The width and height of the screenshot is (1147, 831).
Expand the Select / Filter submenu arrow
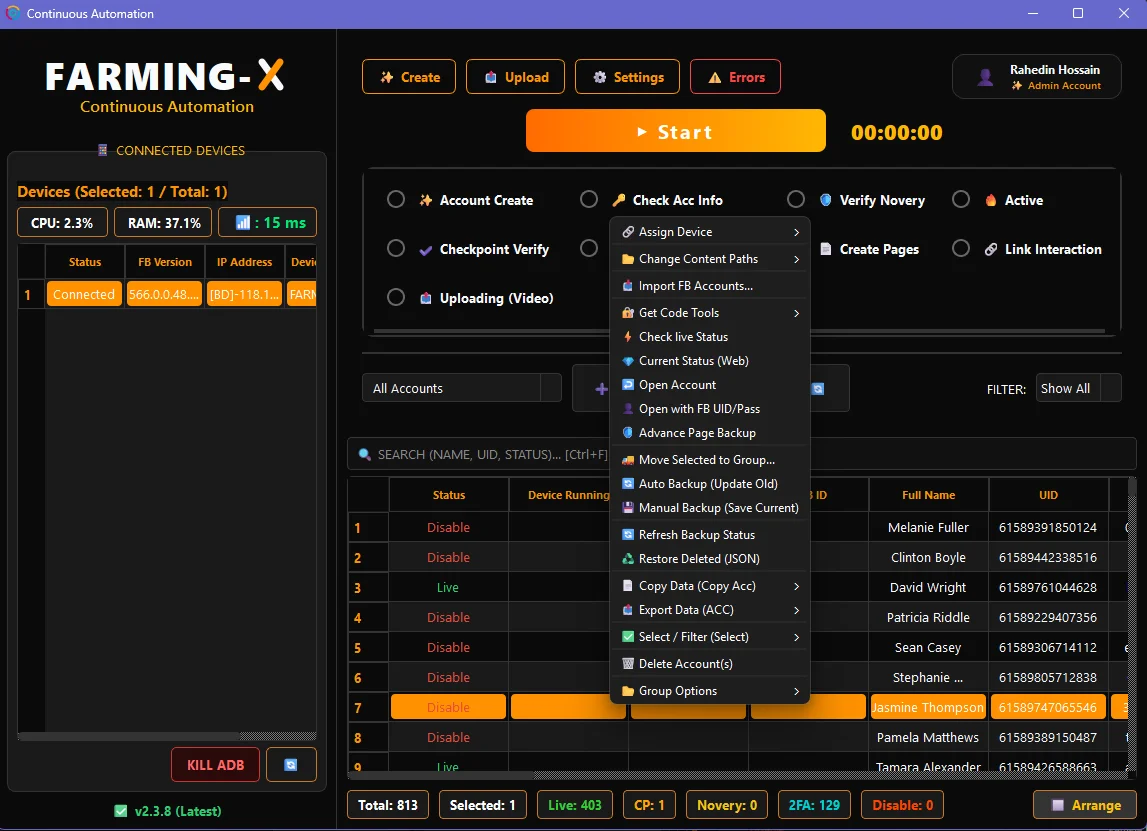797,637
